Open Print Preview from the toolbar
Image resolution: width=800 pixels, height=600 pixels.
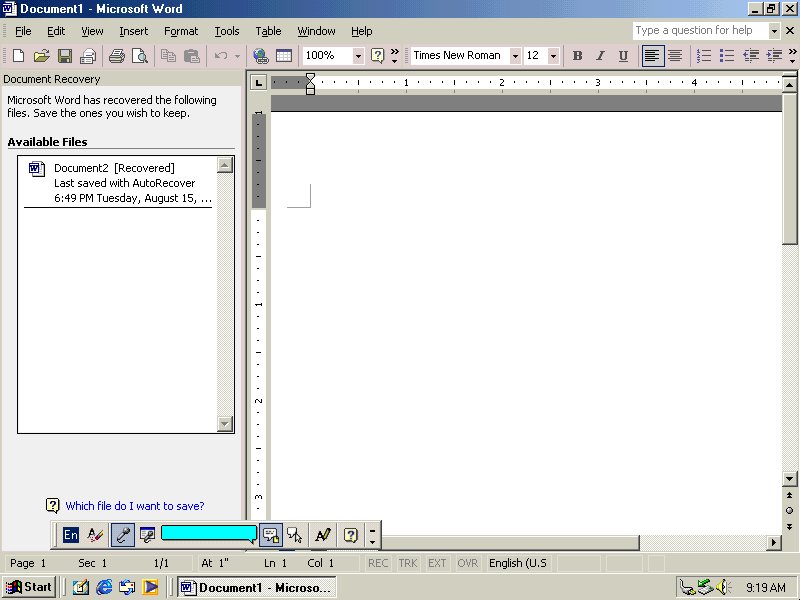click(140, 56)
